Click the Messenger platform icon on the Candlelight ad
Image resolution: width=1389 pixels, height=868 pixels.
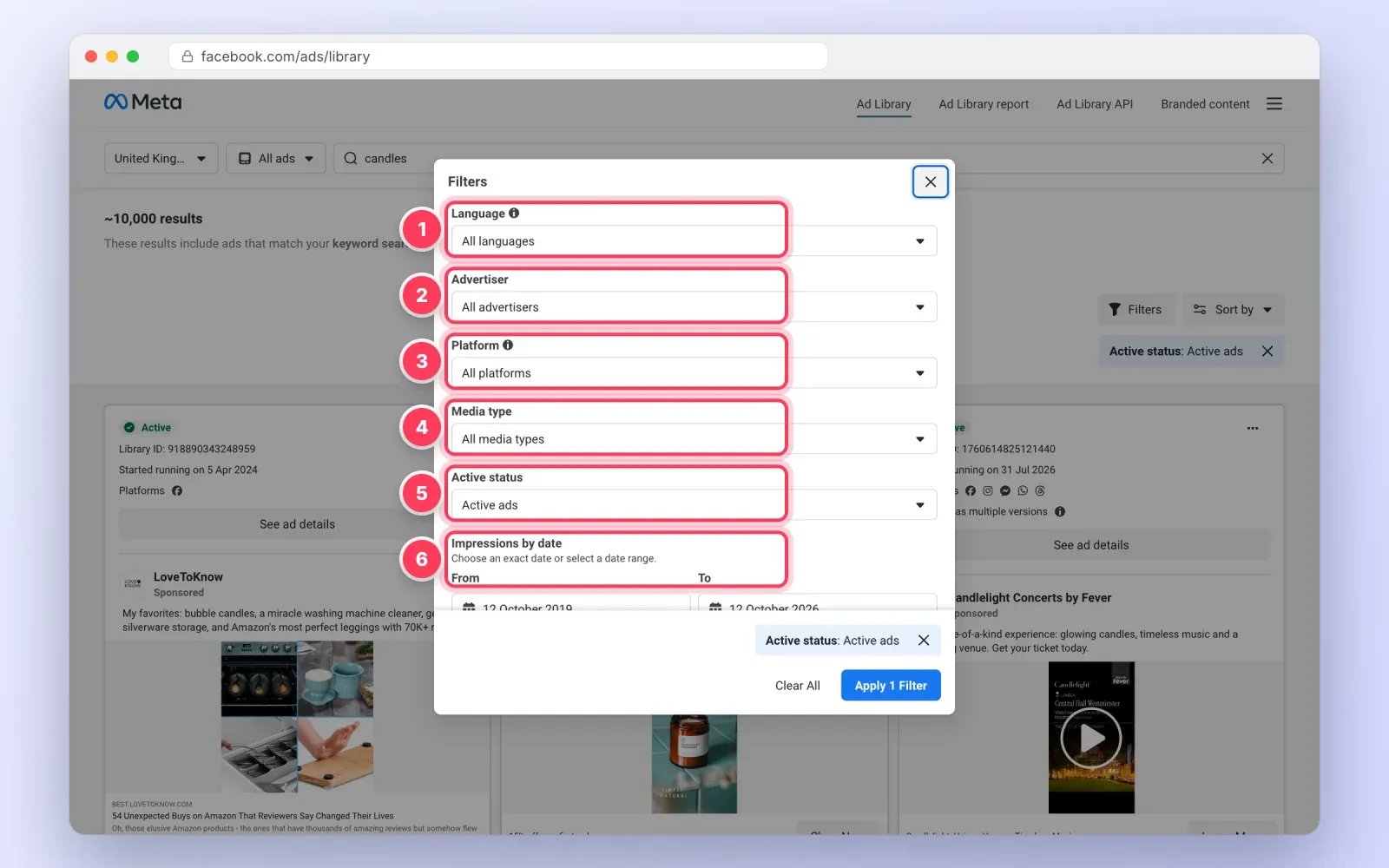(x=1005, y=491)
